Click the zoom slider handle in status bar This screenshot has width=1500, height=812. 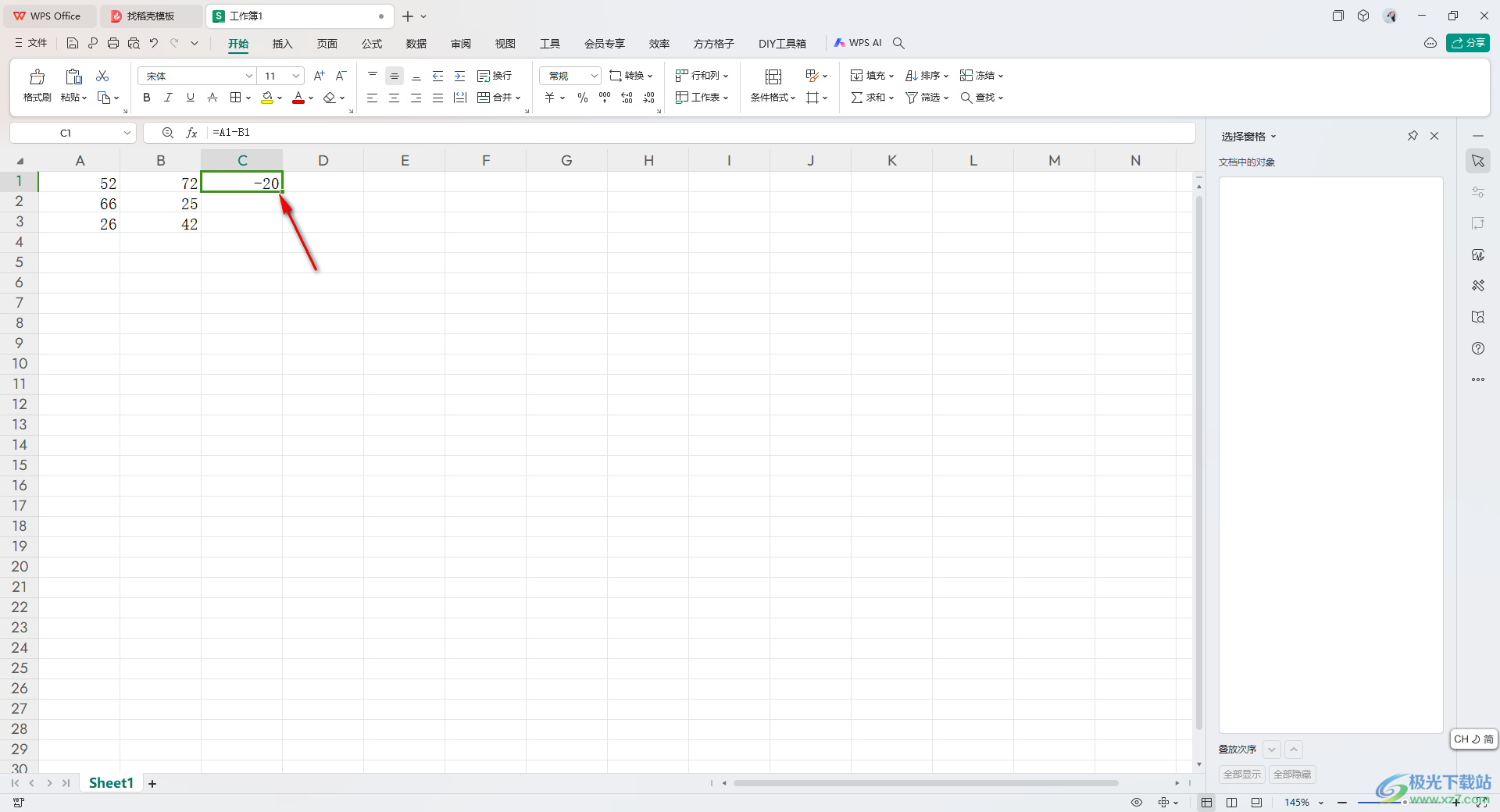(x=1405, y=803)
